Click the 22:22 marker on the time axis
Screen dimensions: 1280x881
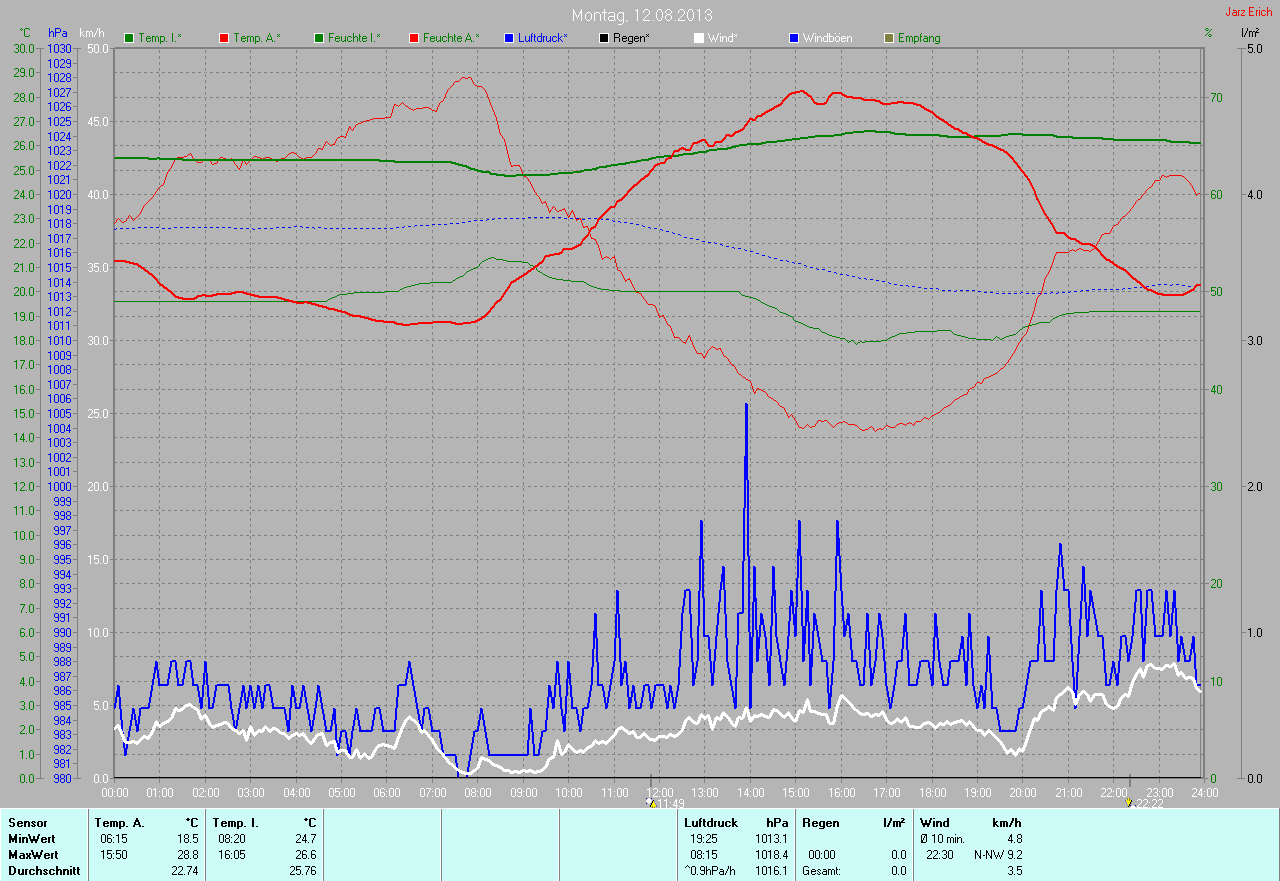pos(1145,803)
